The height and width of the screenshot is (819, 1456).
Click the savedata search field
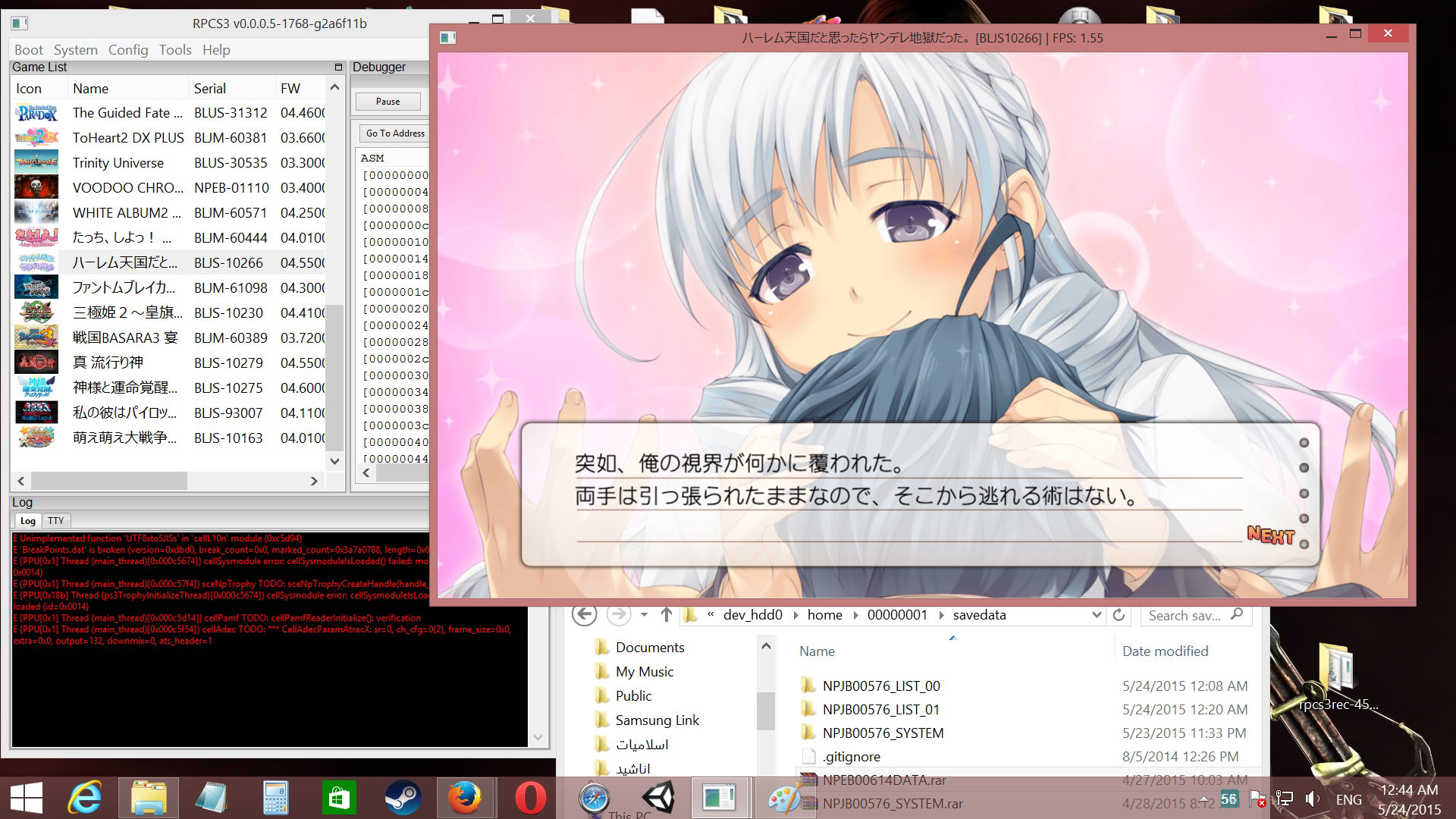[1195, 615]
